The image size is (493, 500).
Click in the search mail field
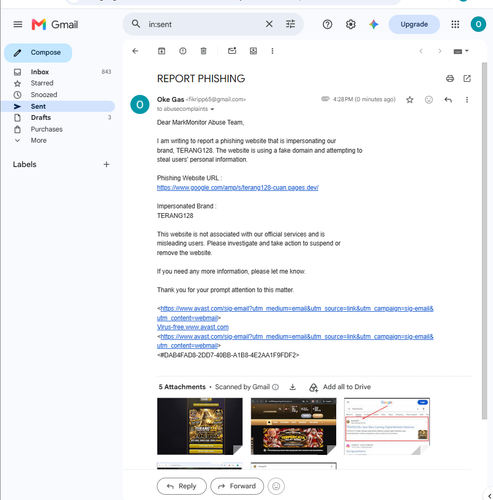203,24
